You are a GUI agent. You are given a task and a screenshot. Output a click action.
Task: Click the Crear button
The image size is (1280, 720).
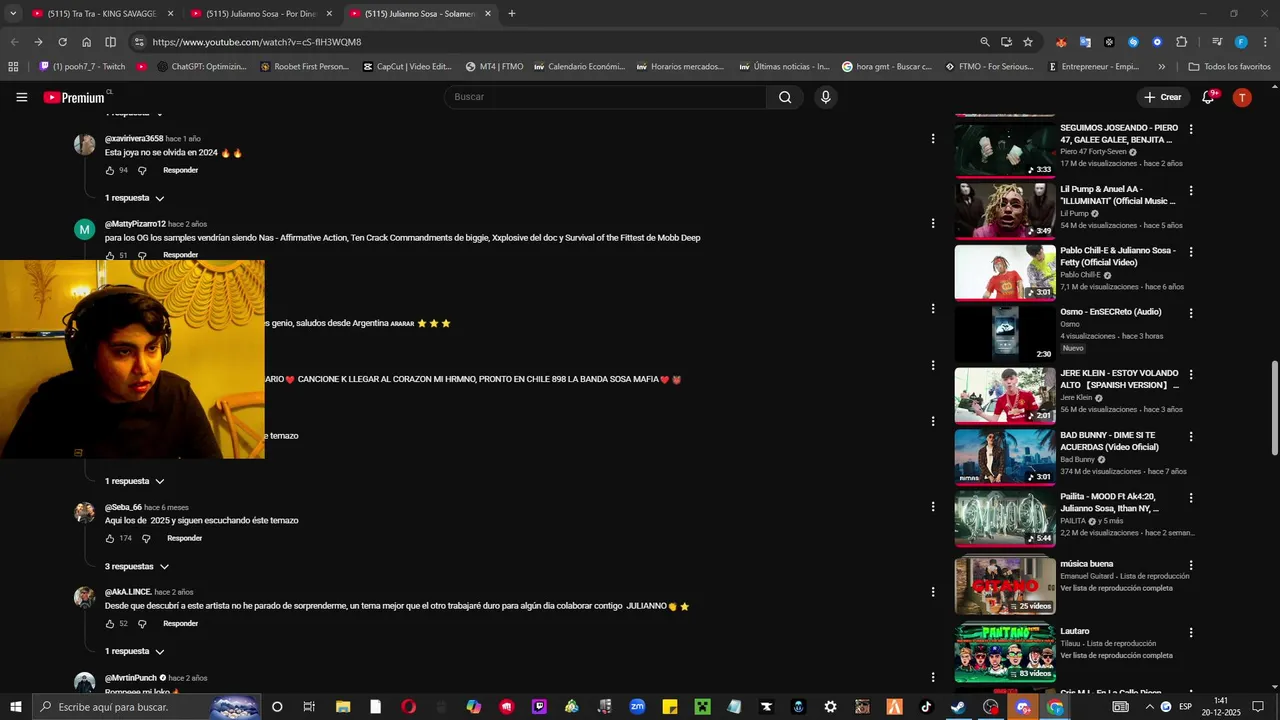(x=1163, y=97)
